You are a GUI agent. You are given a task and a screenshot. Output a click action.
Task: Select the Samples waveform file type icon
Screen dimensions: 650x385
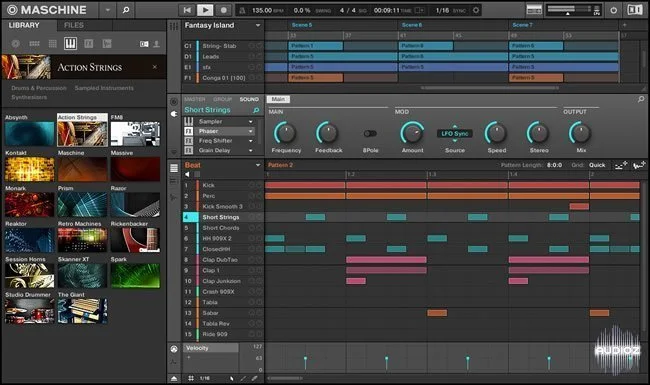coord(107,44)
